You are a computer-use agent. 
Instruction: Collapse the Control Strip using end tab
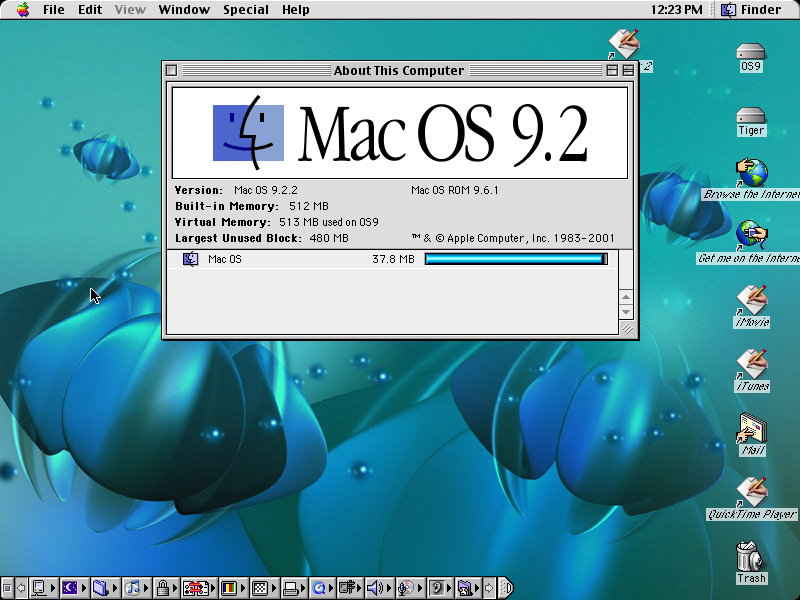pyautogui.click(x=505, y=588)
